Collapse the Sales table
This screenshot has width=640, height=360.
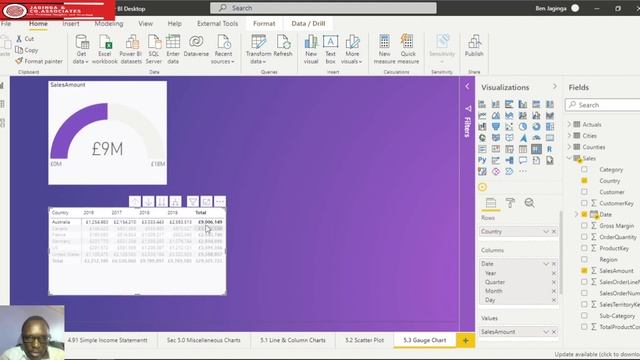(569, 158)
